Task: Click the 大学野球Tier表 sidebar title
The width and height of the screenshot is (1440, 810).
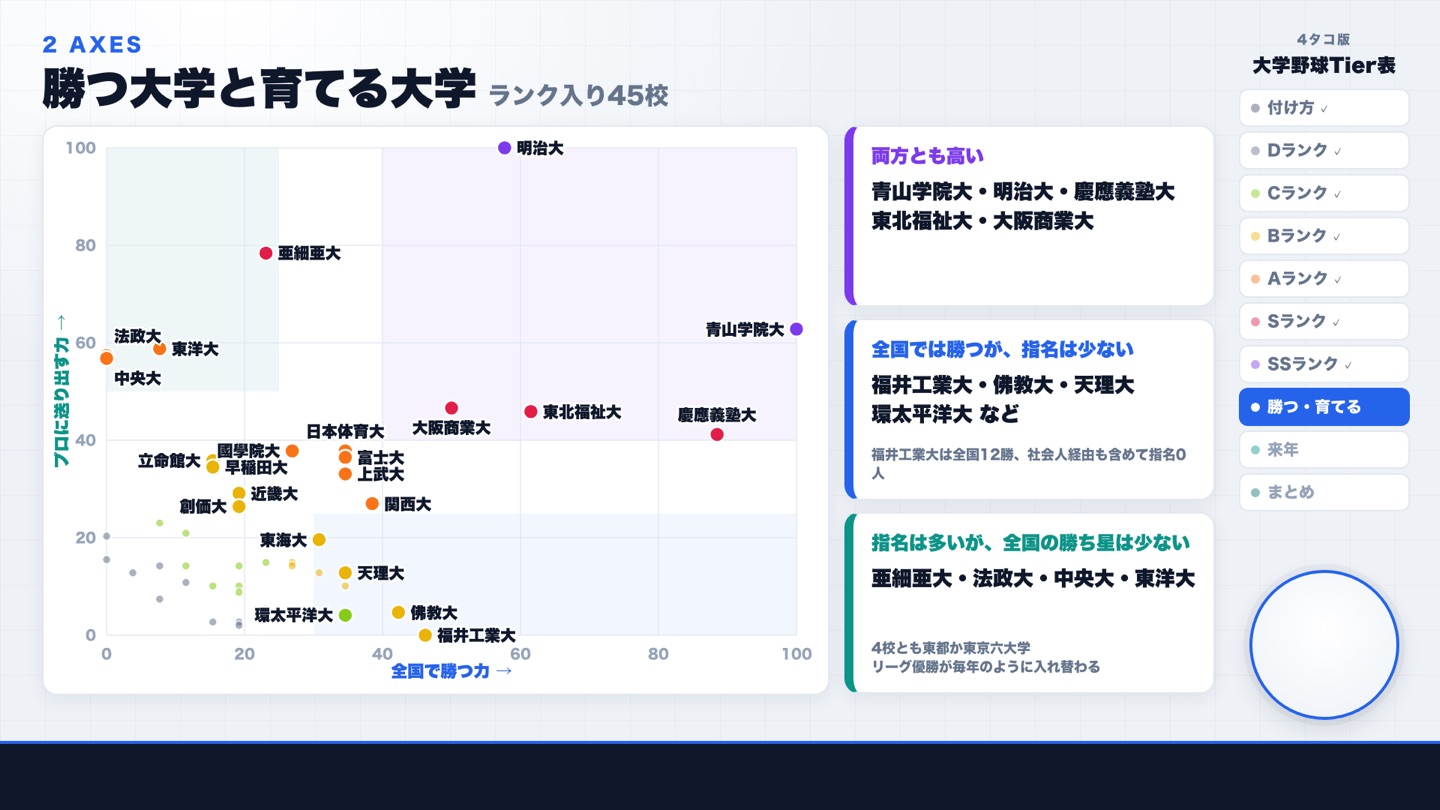Action: click(x=1324, y=66)
